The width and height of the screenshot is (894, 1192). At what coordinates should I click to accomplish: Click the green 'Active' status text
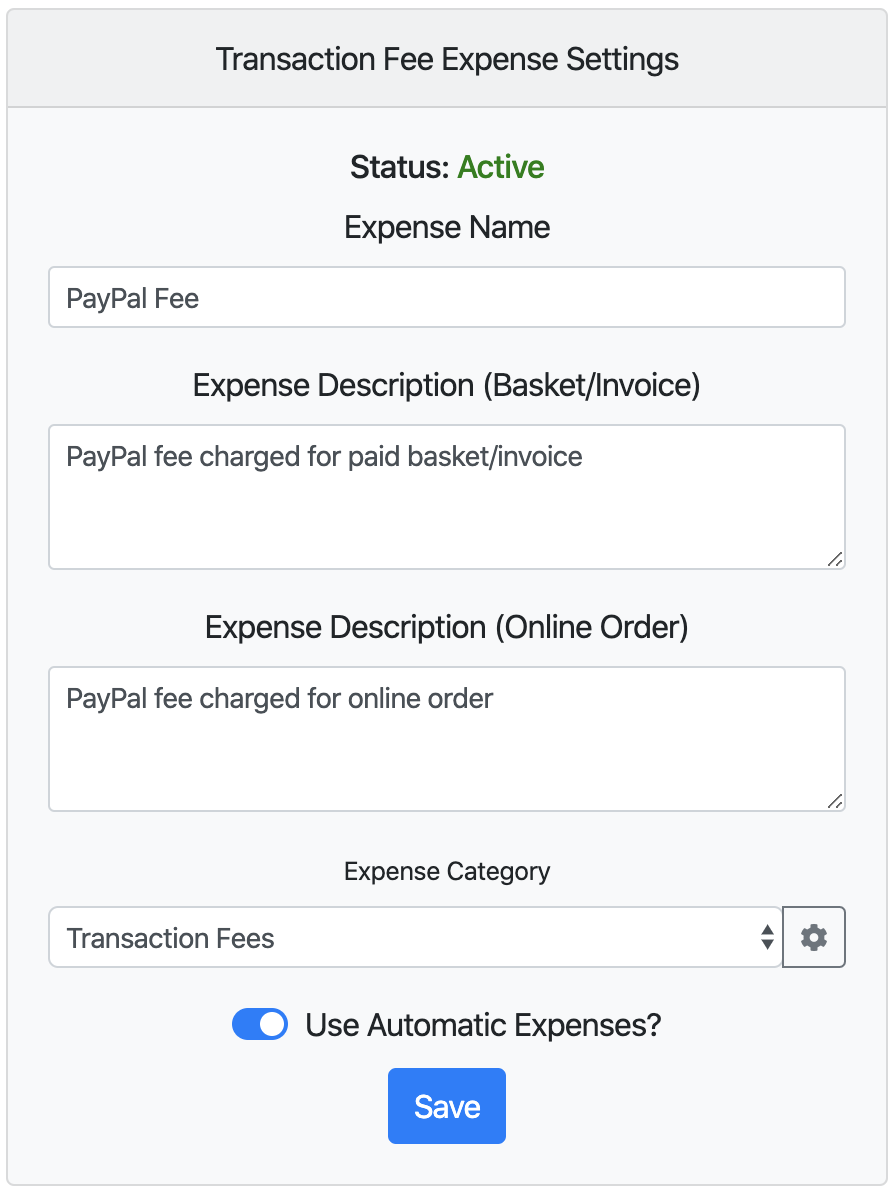click(x=501, y=167)
